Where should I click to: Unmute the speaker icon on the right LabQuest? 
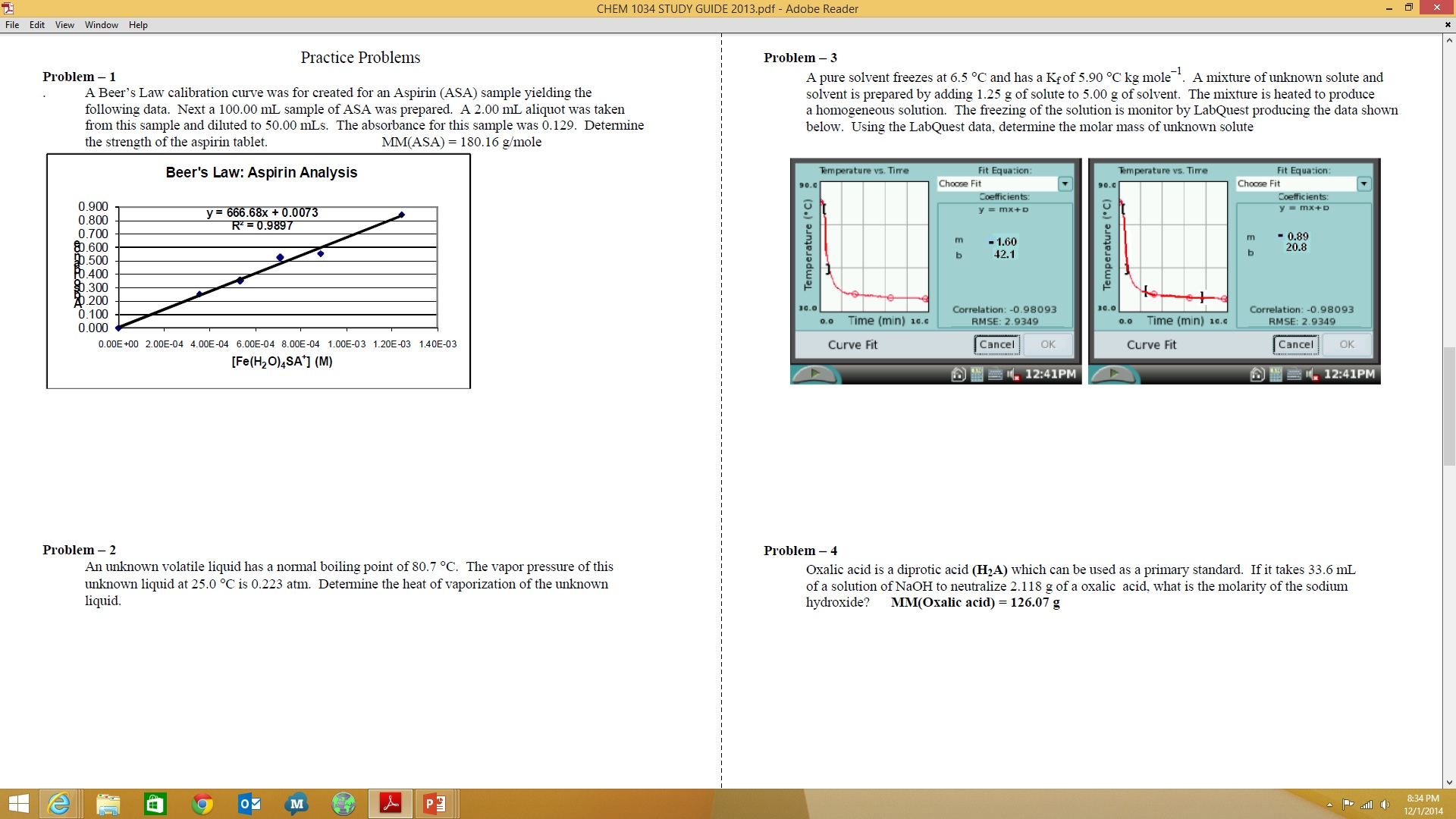point(1310,374)
